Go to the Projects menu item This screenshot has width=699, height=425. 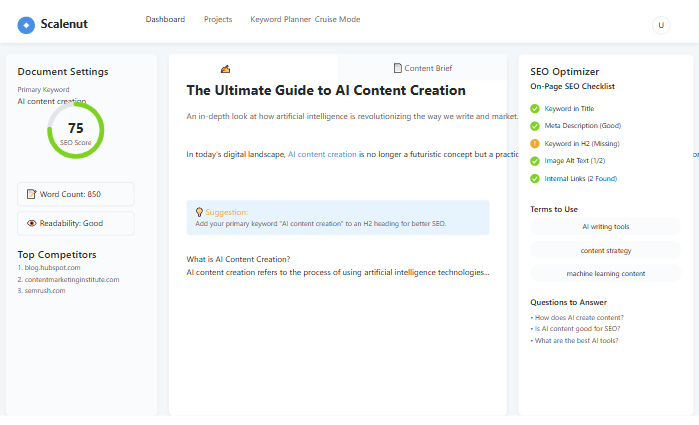218,19
